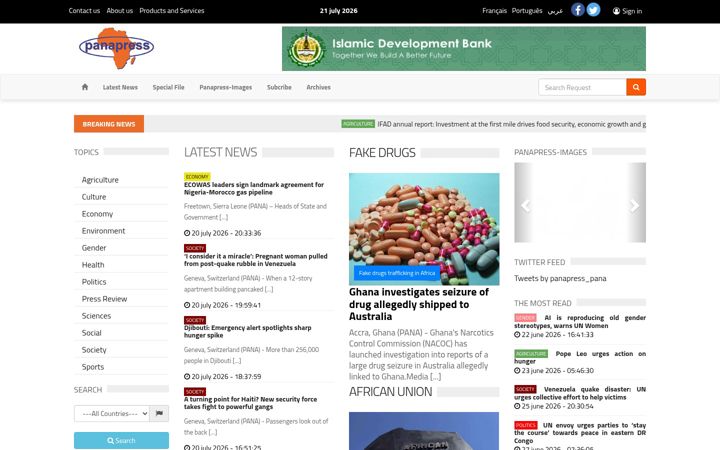Select Politics topic
720x450 pixels.
point(94,281)
